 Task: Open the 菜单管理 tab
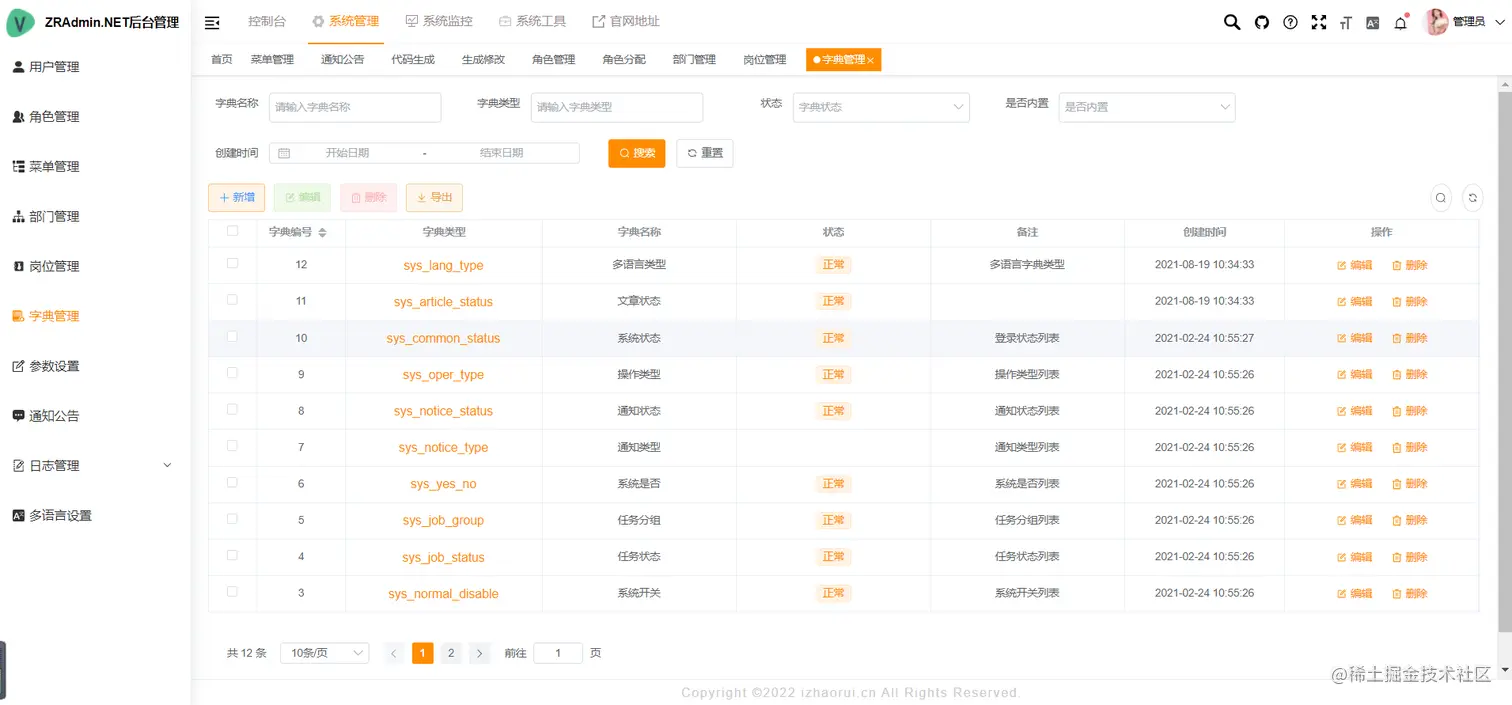point(272,60)
